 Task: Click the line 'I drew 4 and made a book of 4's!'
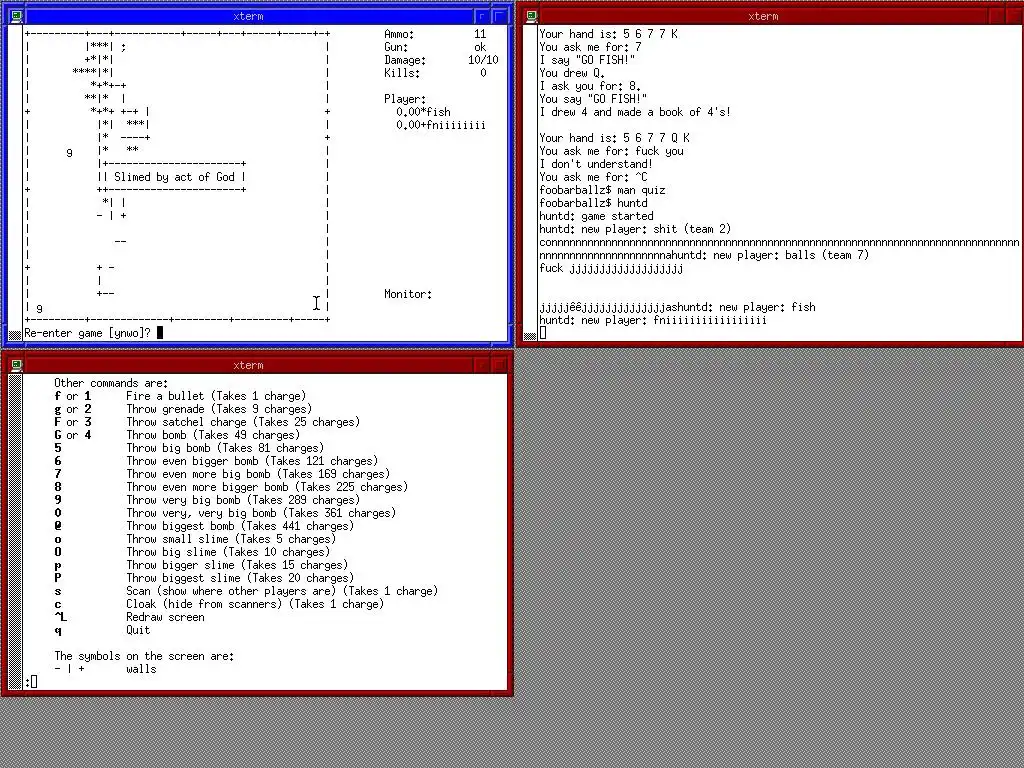click(x=635, y=112)
